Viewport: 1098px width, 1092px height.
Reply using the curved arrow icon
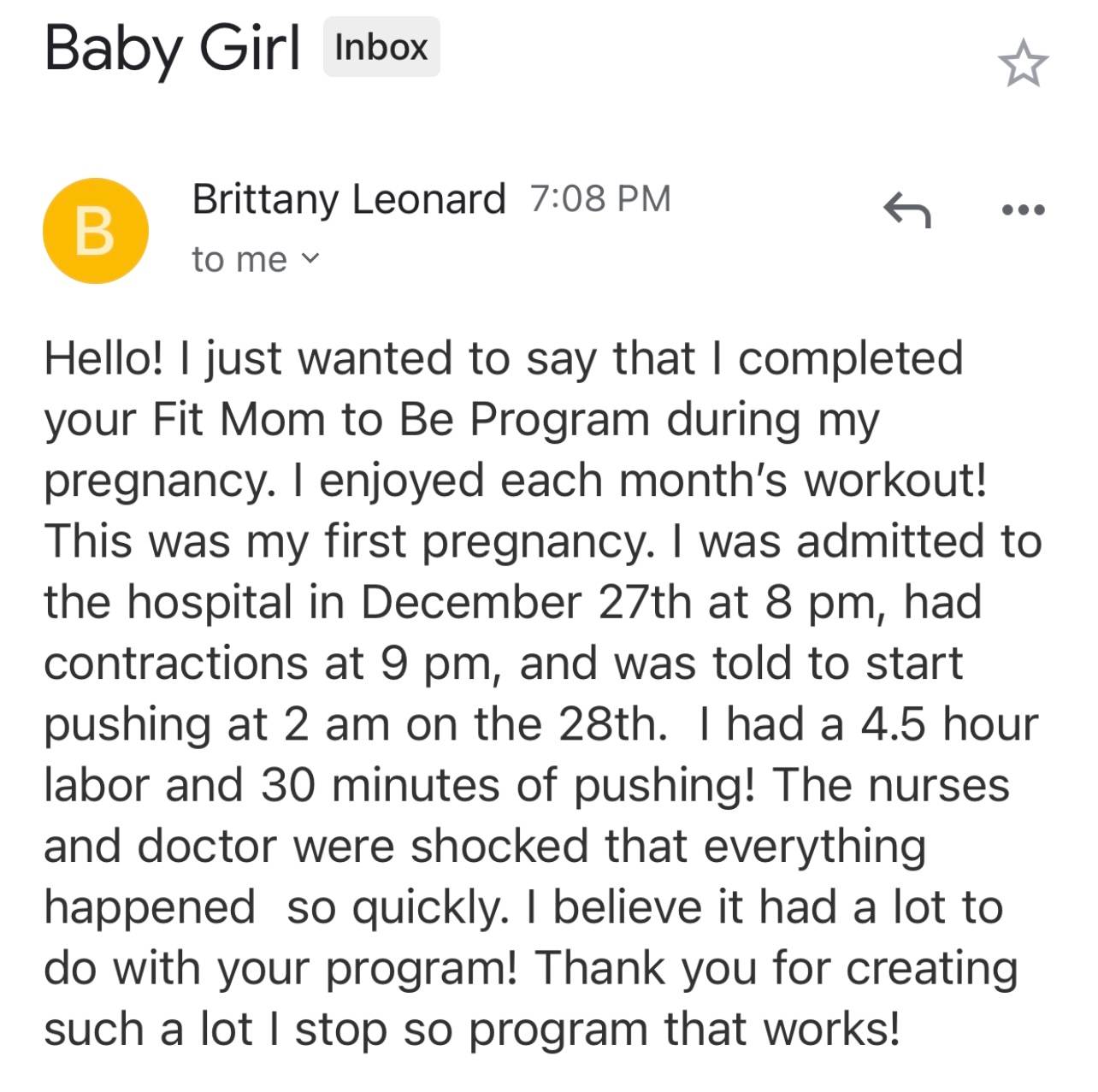906,210
